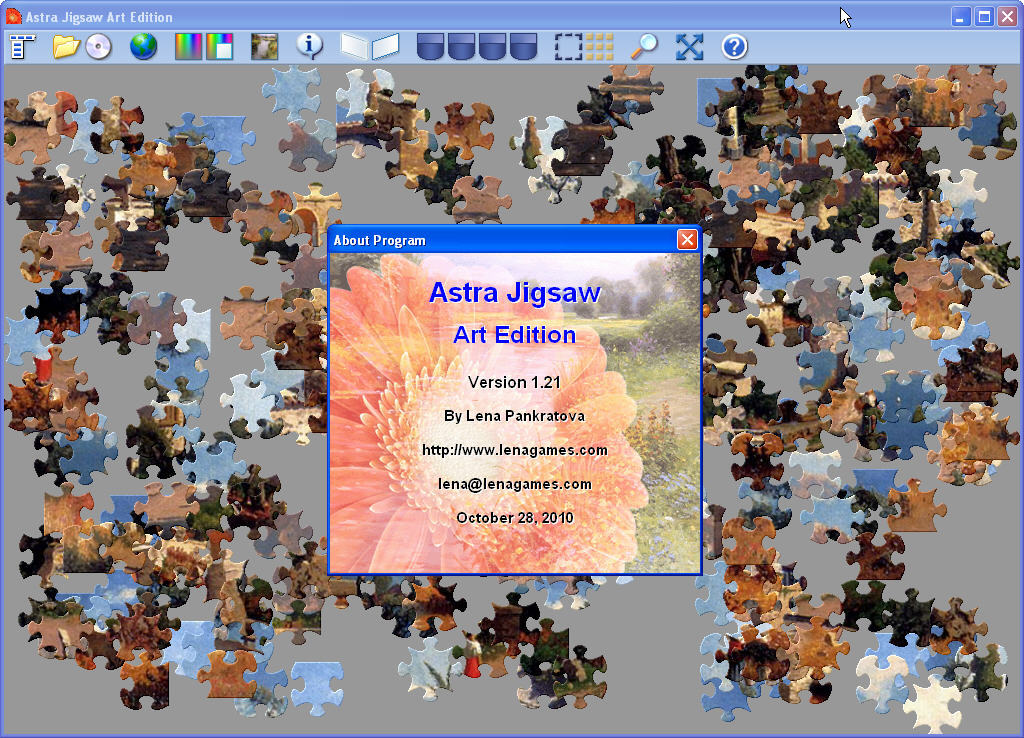Select the second blue tray icon
This screenshot has height=738, width=1024.
(461, 47)
